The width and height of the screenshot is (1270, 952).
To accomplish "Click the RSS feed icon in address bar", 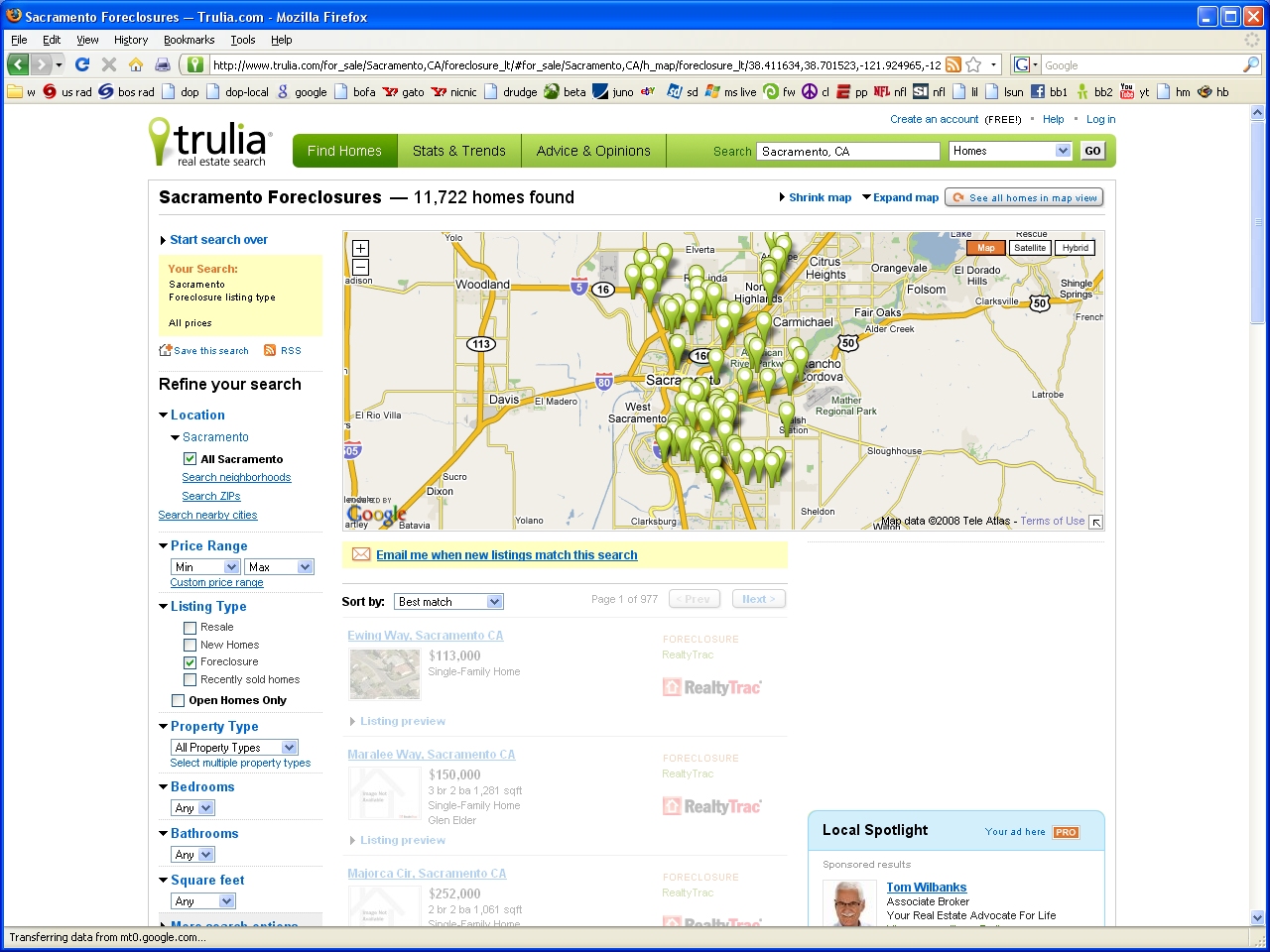I will [953, 64].
